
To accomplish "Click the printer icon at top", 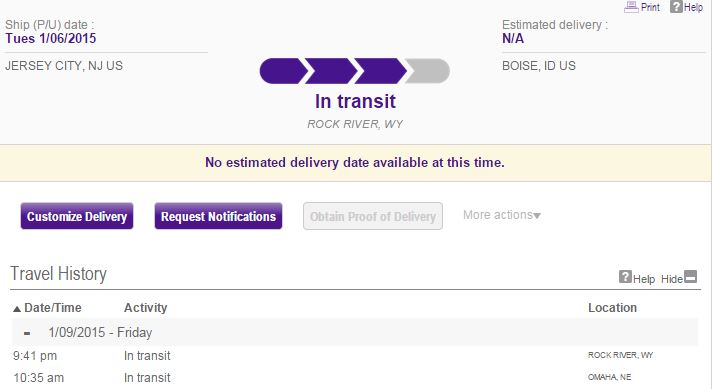I will (631, 7).
